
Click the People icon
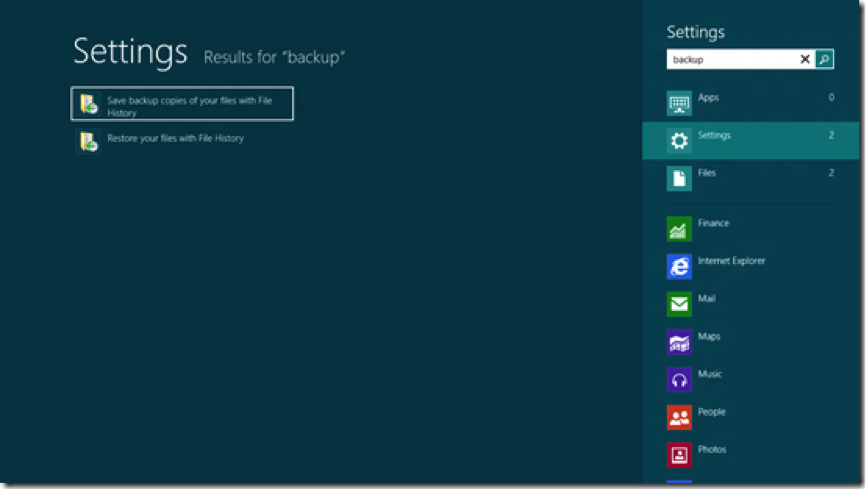point(679,417)
